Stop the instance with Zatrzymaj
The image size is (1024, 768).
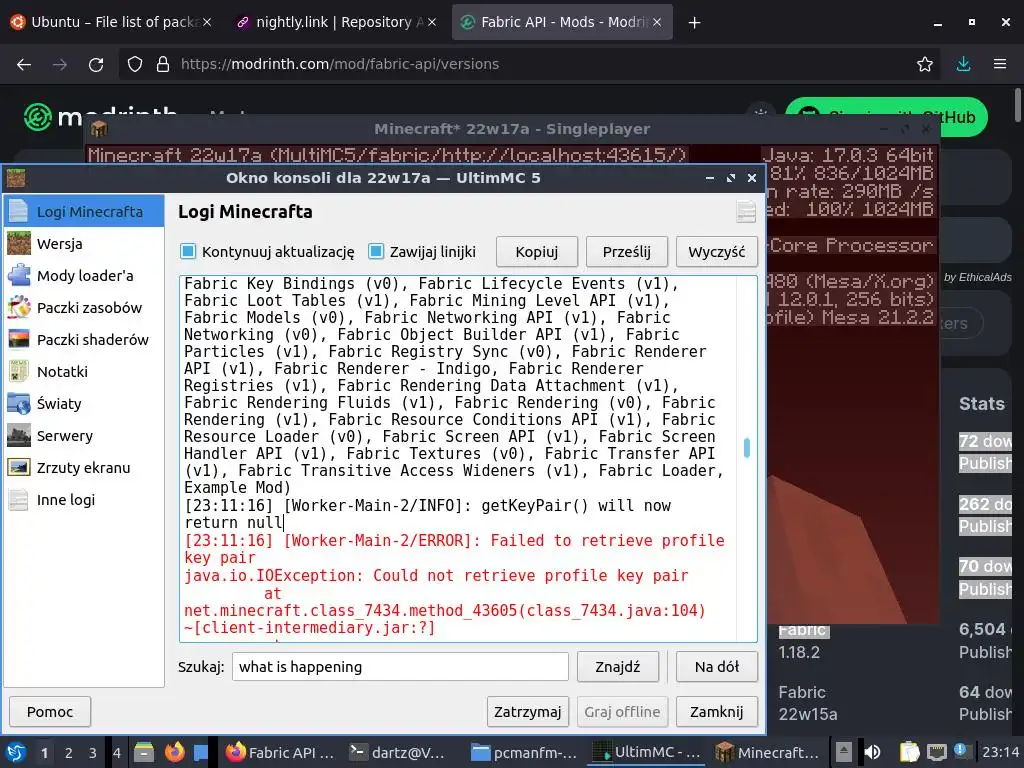coord(528,711)
